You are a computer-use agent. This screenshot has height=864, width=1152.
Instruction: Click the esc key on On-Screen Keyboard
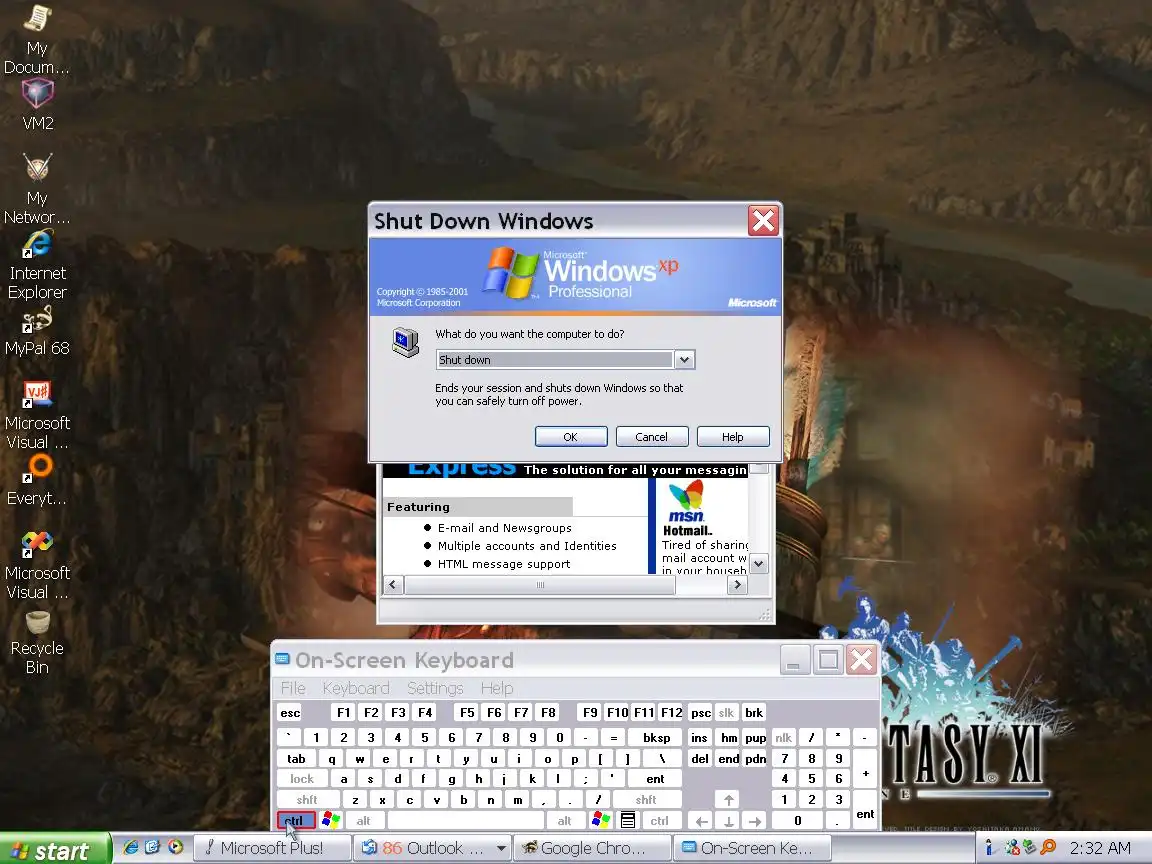[x=290, y=713]
